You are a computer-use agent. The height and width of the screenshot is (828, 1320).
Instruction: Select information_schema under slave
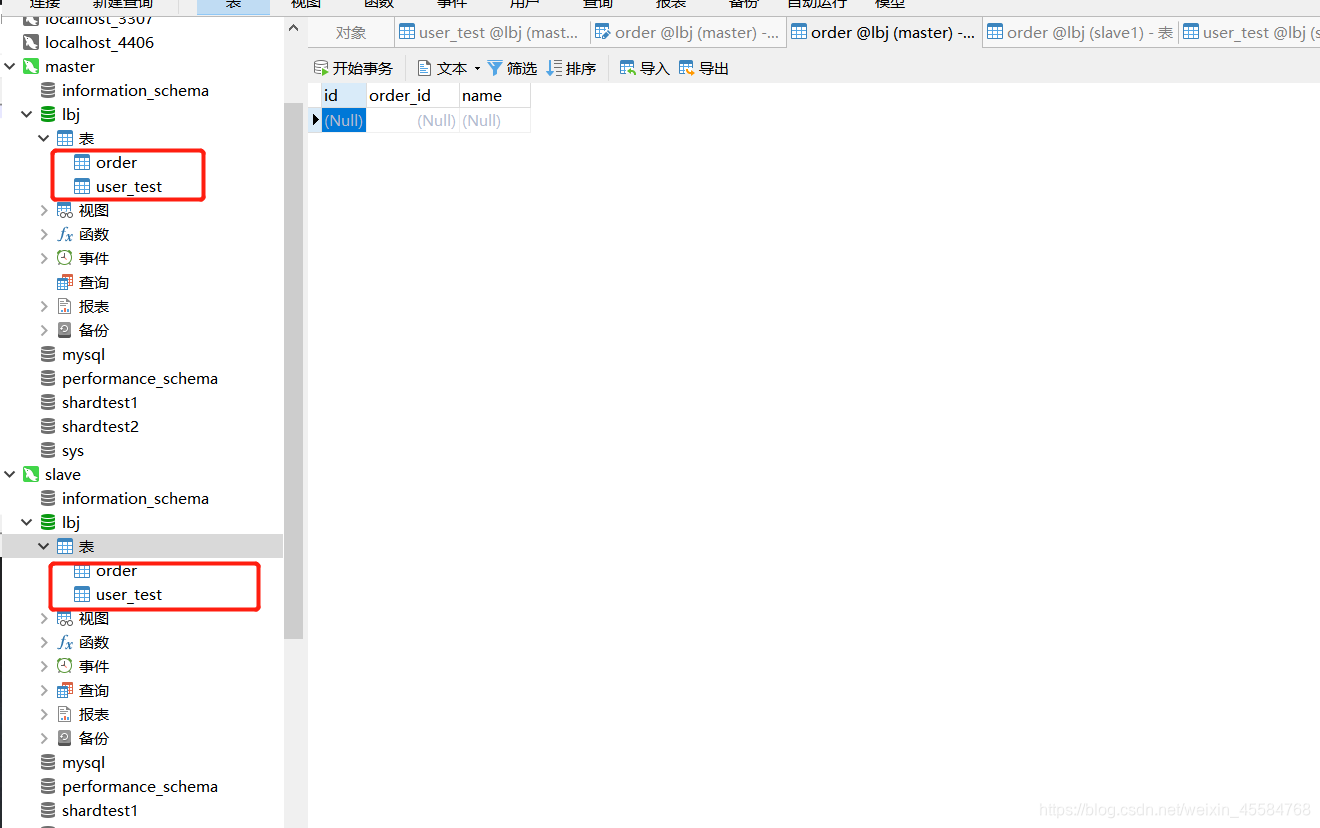(x=135, y=498)
